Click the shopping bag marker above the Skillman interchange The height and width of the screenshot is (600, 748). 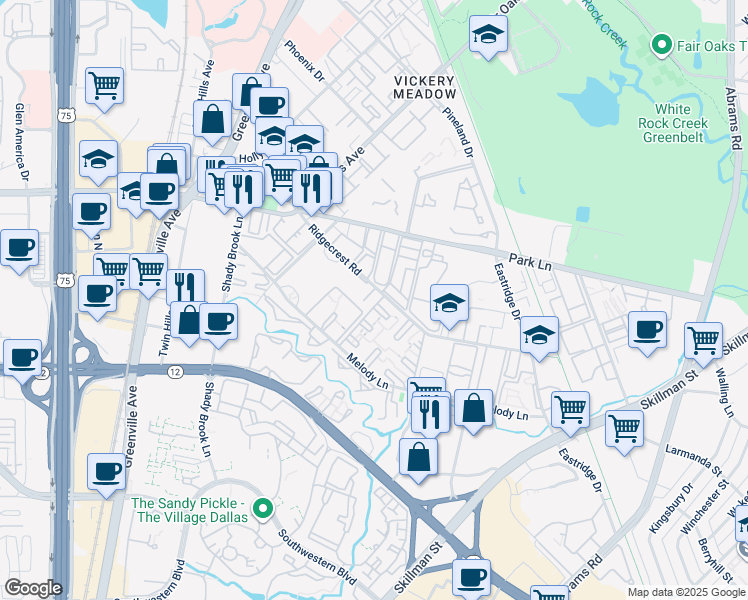[418, 456]
